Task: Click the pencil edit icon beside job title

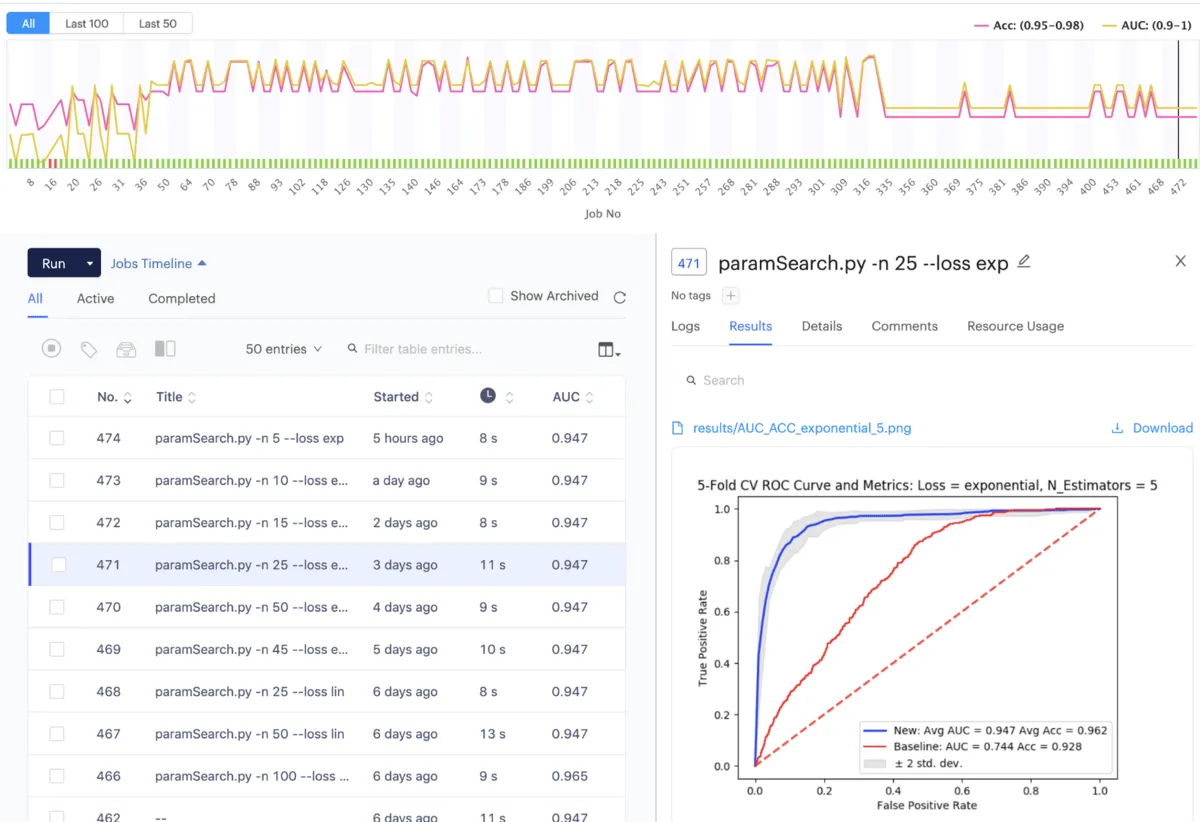Action: point(1023,262)
